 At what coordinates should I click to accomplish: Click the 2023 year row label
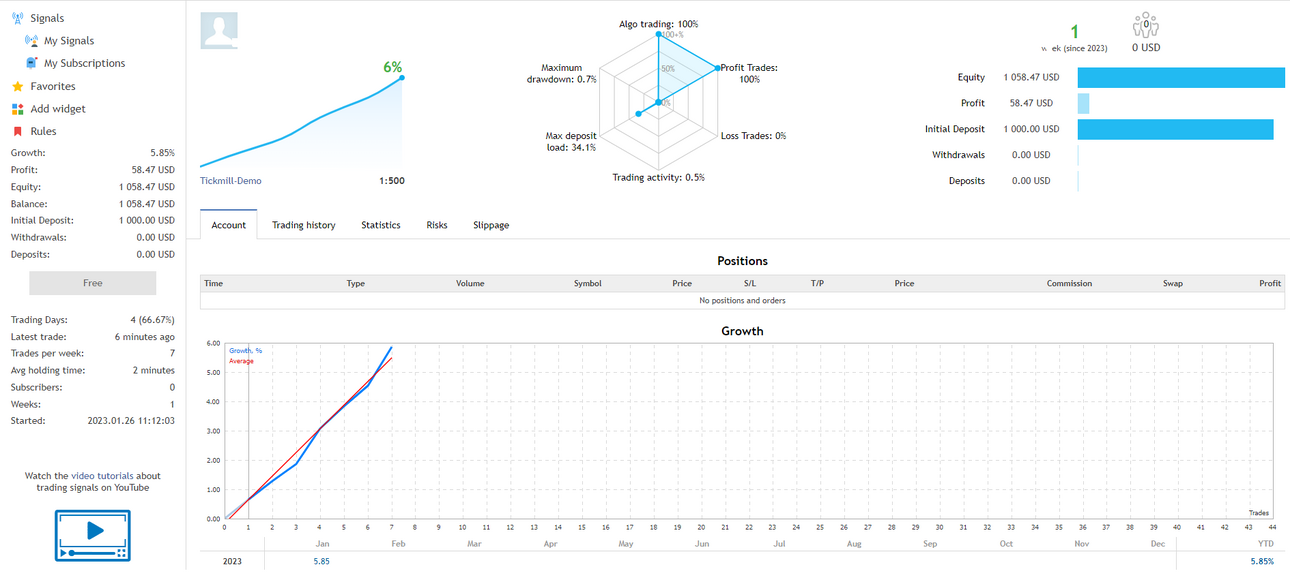232,562
